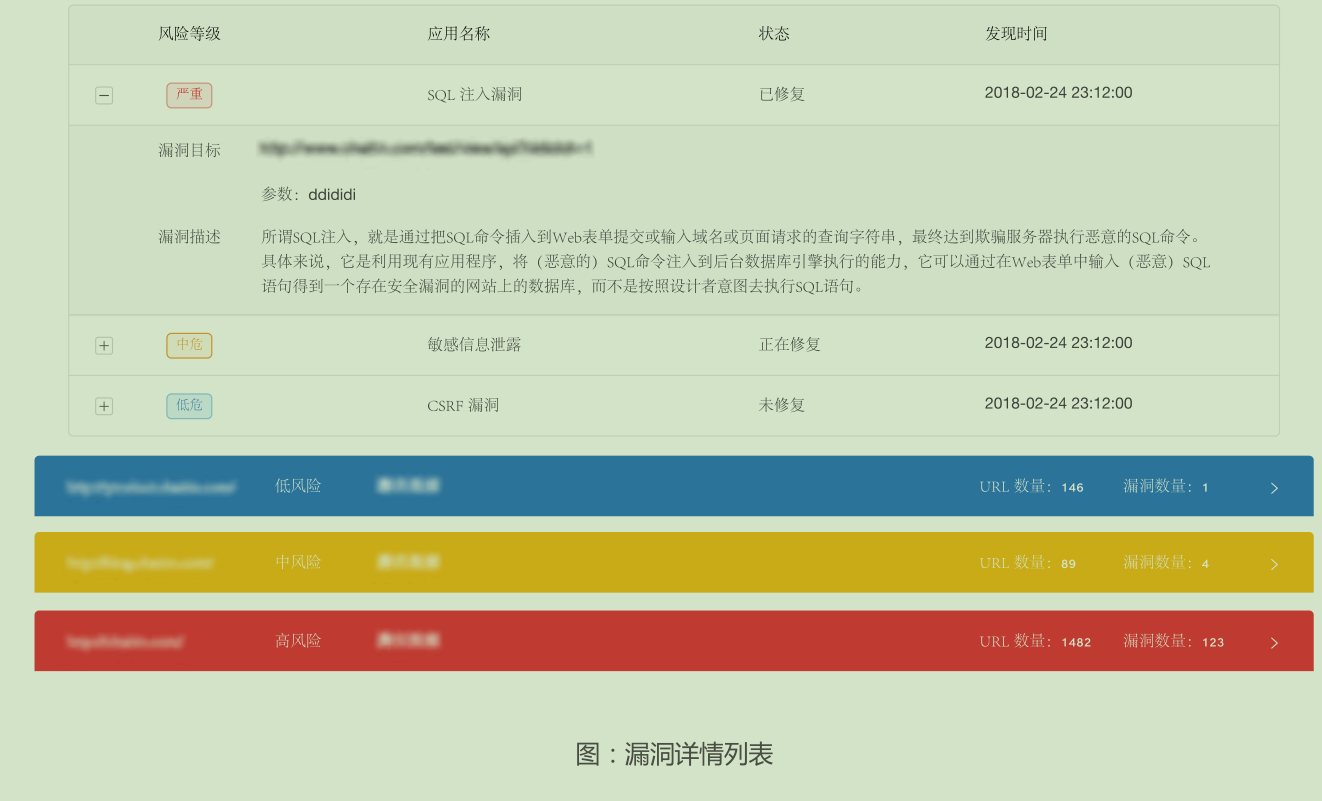Click the 正在修复 status text
Screen dimensions: 1322x801
click(790, 345)
